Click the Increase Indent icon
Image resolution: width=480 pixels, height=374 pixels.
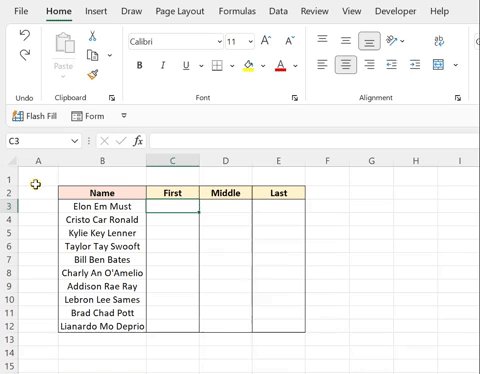(415, 65)
